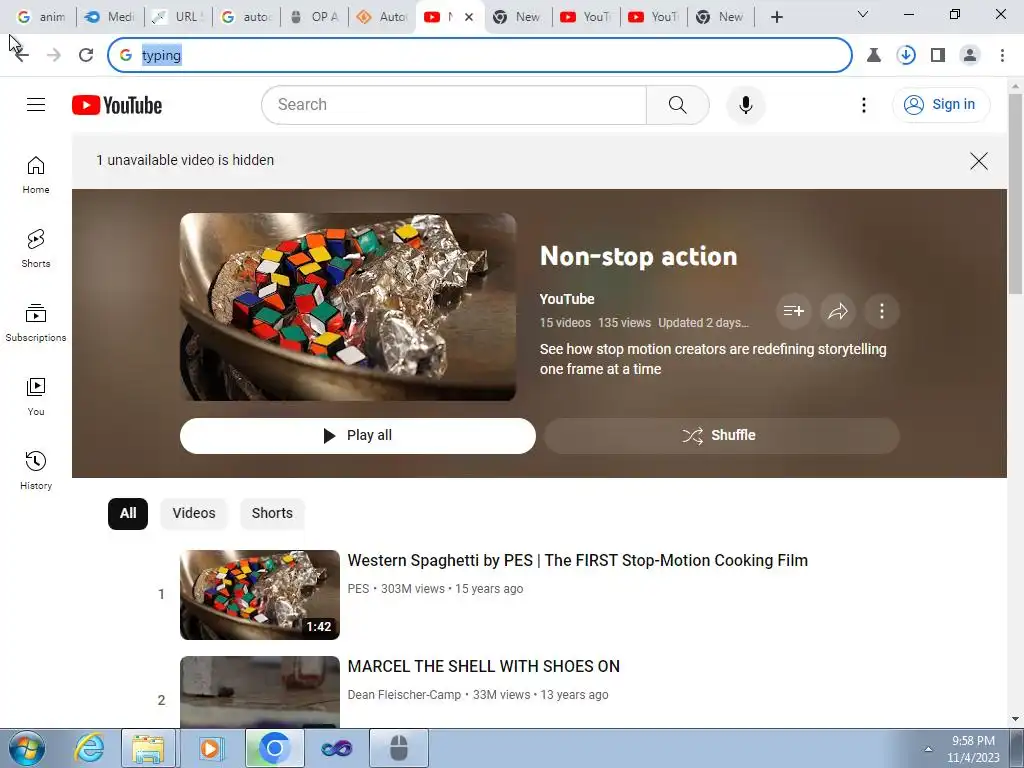1024x768 pixels.
Task: Click the large playlist cover thumbnail
Action: click(348, 307)
